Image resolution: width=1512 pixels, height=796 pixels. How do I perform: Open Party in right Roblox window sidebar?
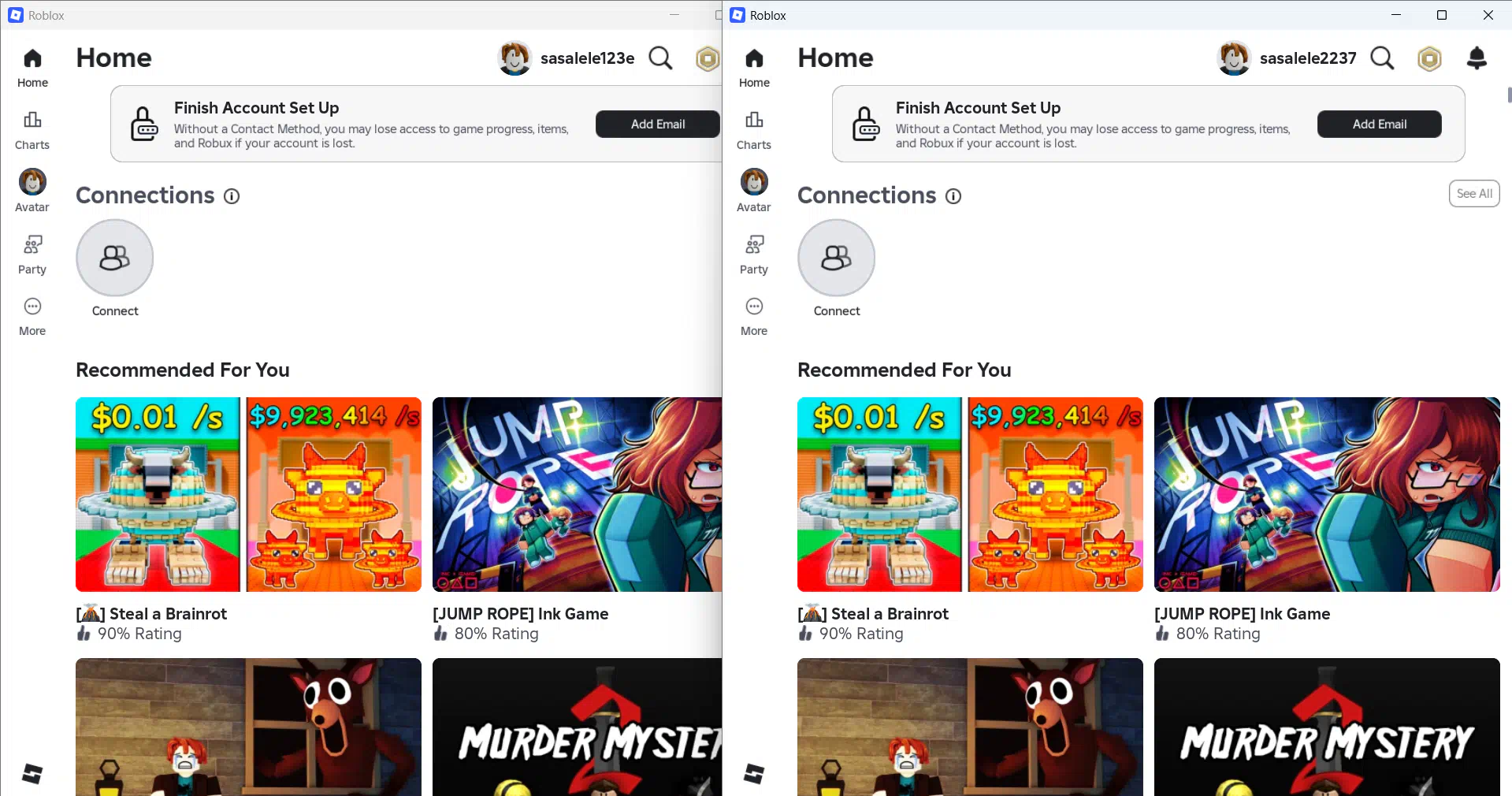754,255
